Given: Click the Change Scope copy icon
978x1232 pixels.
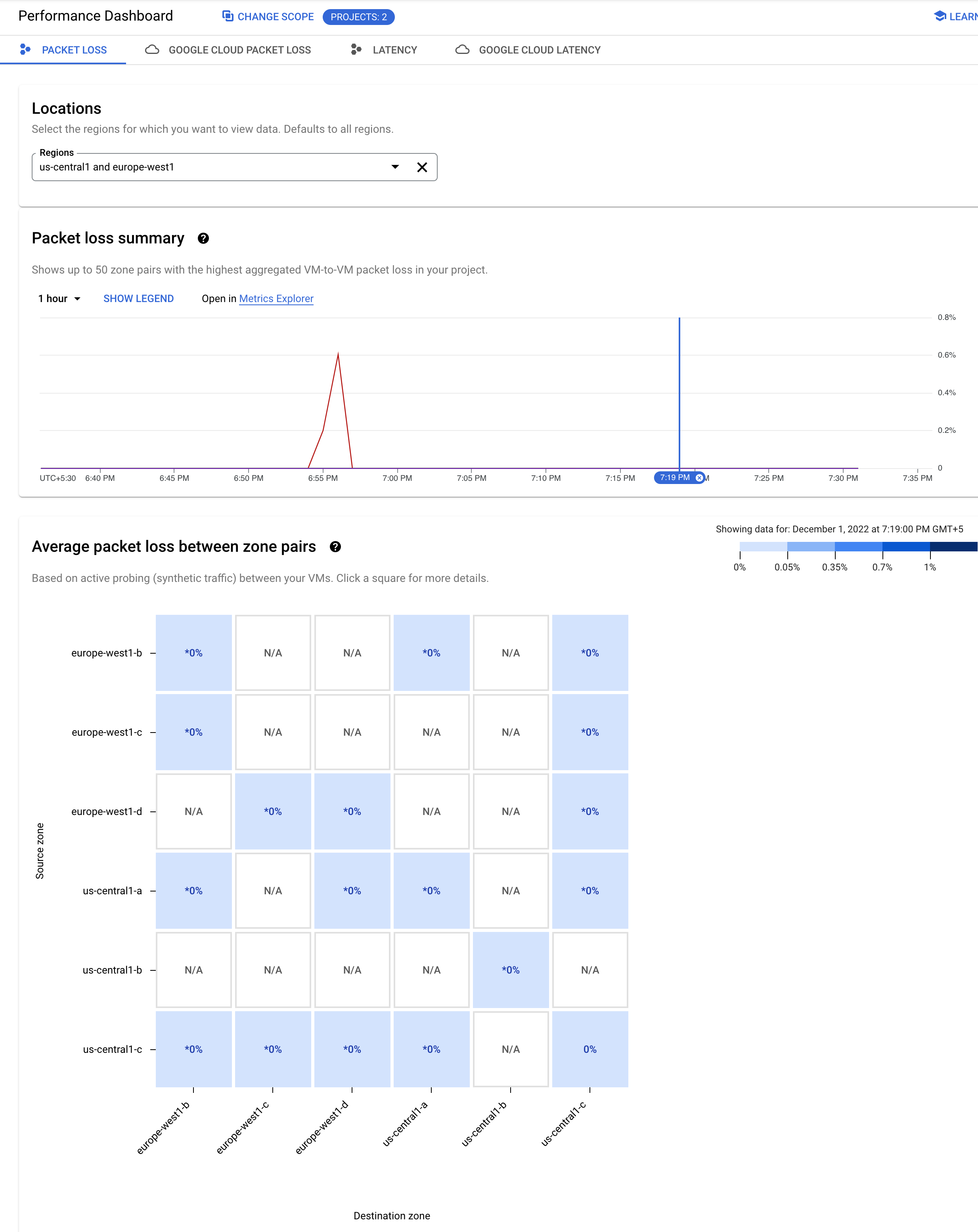Looking at the screenshot, I should coord(228,16).
